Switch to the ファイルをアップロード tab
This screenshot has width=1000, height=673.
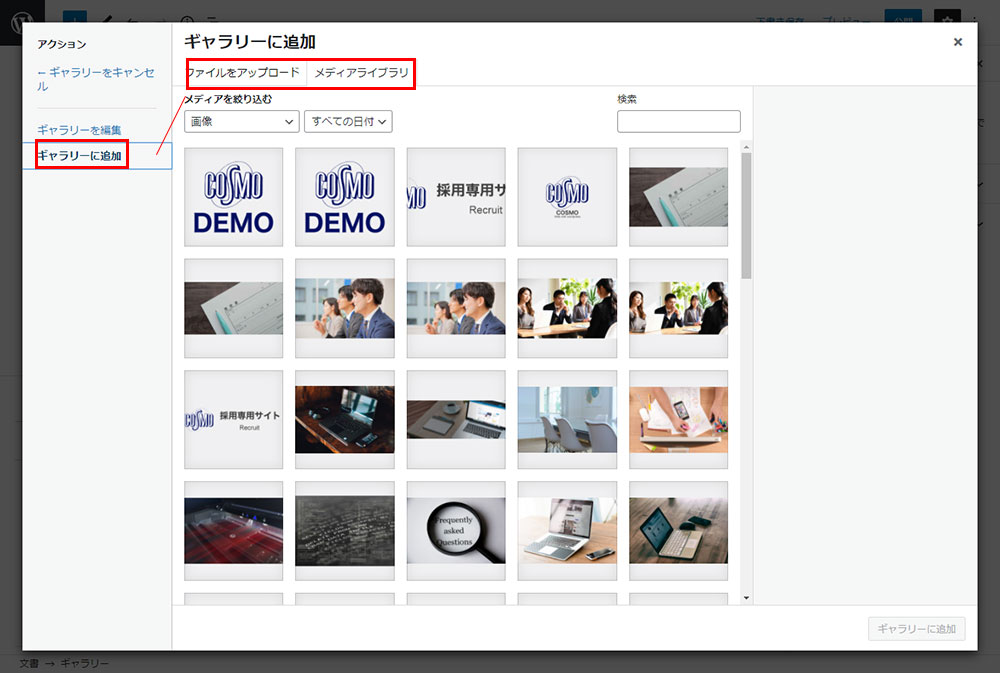[x=243, y=73]
